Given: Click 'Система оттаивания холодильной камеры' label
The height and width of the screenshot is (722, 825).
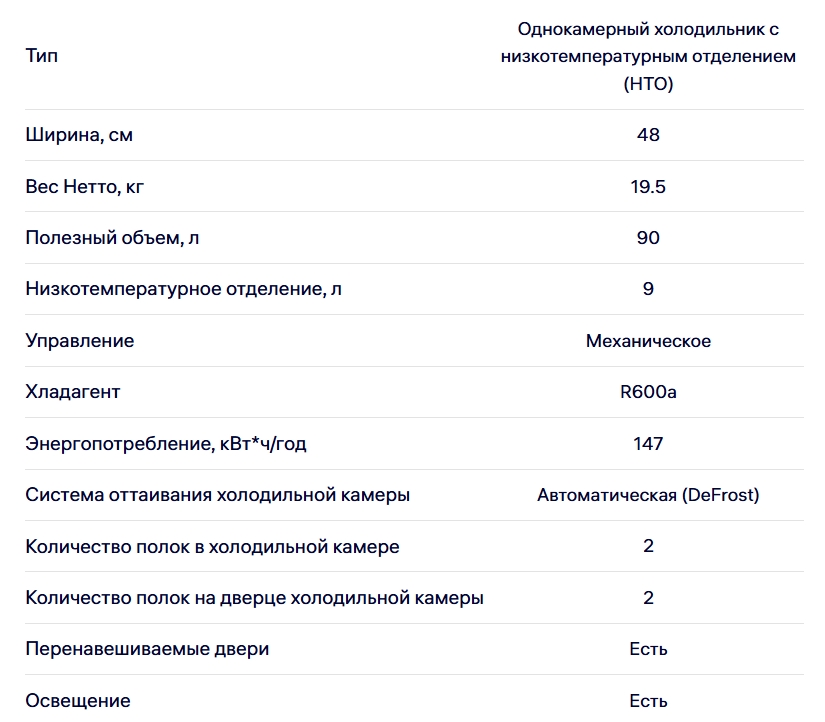Looking at the screenshot, I should point(217,495).
